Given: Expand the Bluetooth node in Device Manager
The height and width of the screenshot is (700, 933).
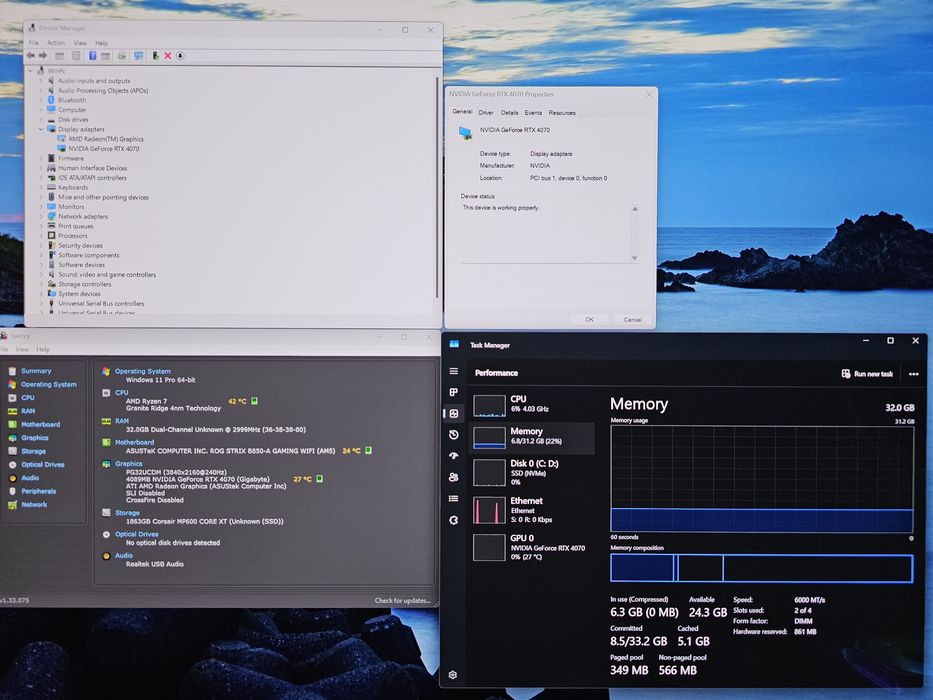Looking at the screenshot, I should [x=41, y=100].
